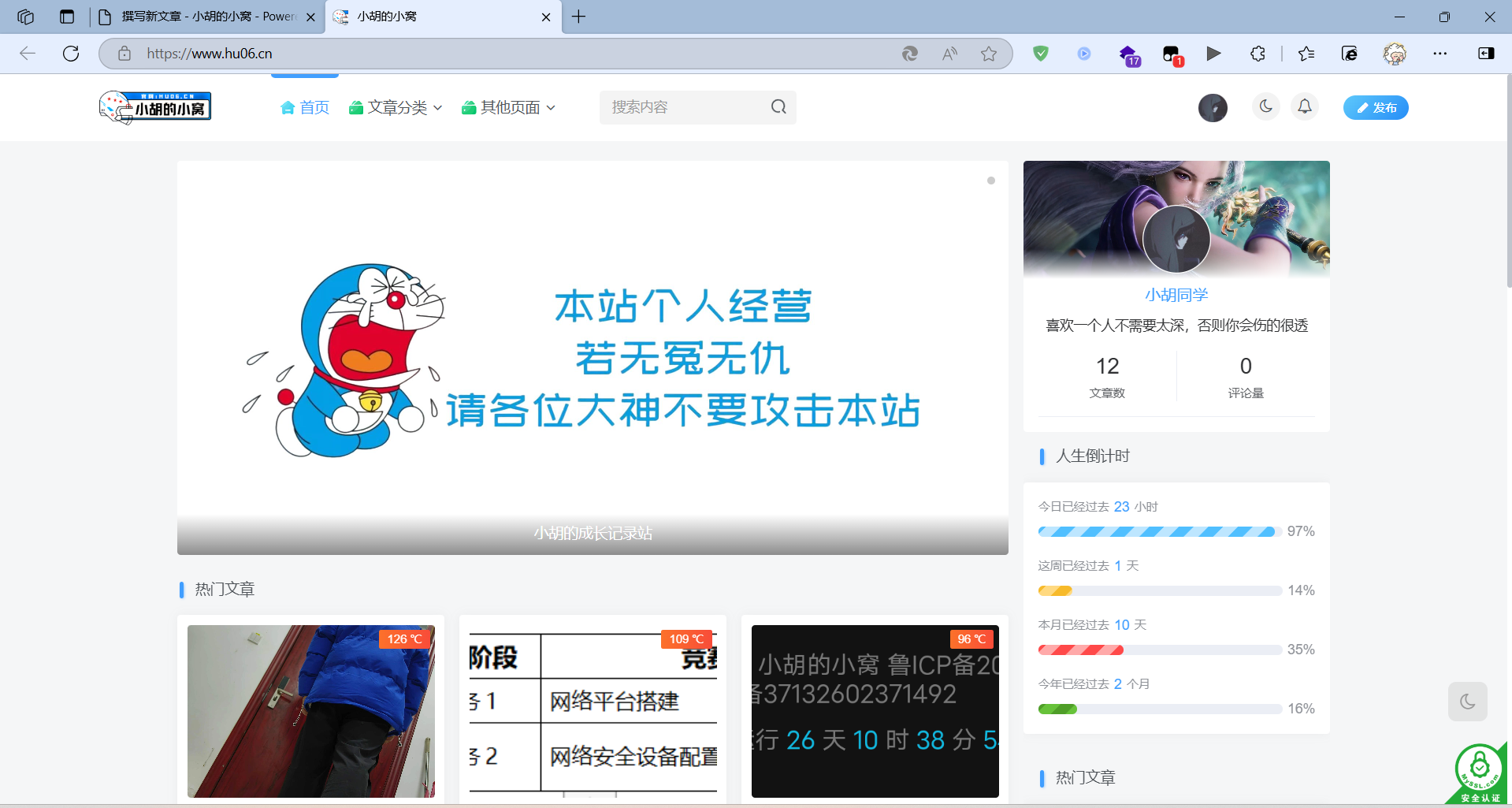This screenshot has height=808, width=1512.
Task: Open the Favorites list icon
Action: coord(1306,54)
